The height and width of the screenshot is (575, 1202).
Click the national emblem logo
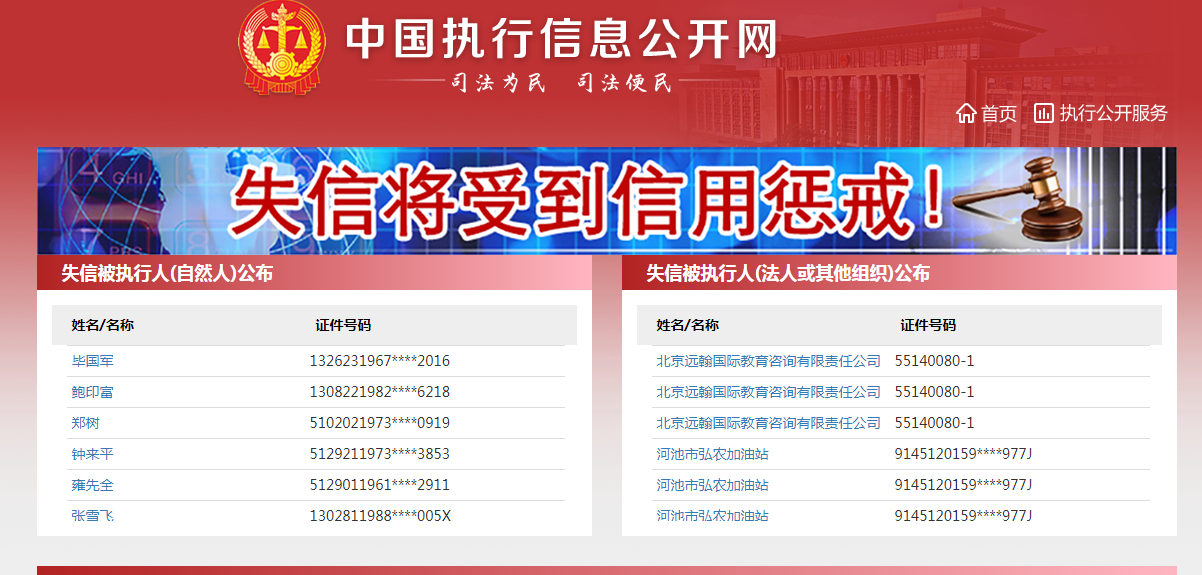pyautogui.click(x=282, y=47)
